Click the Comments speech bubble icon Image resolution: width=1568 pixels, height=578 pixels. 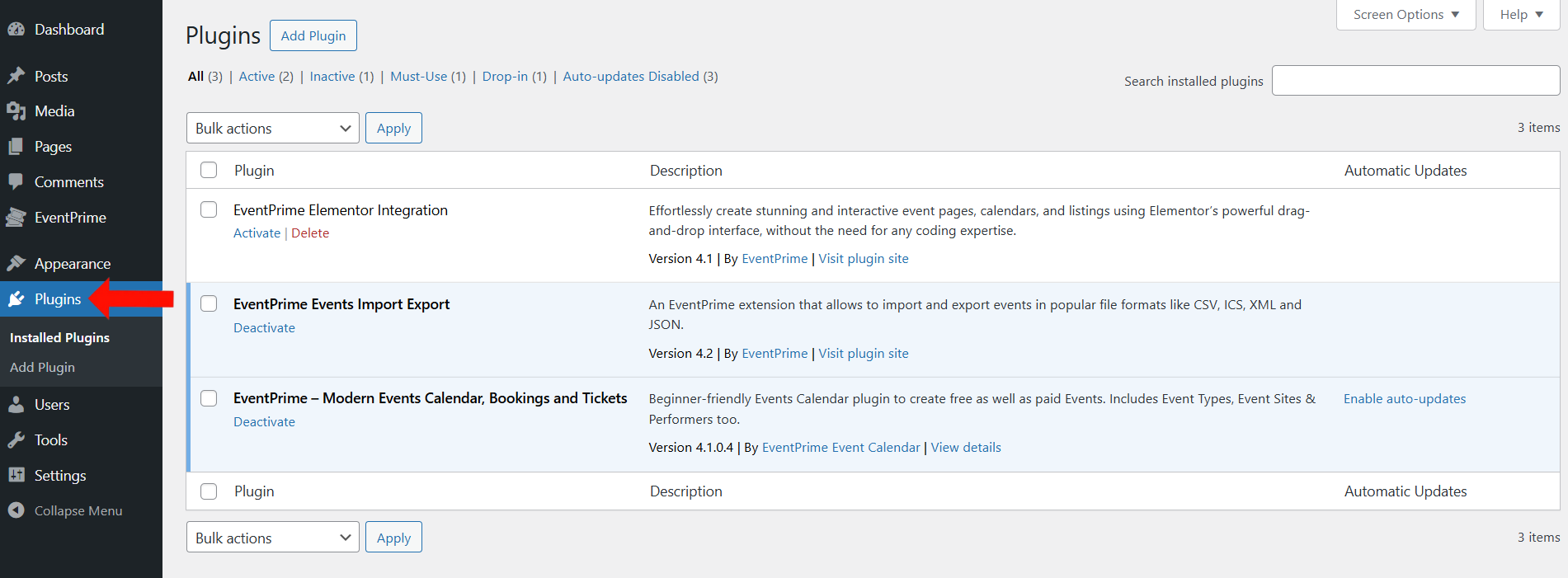pyautogui.click(x=16, y=181)
